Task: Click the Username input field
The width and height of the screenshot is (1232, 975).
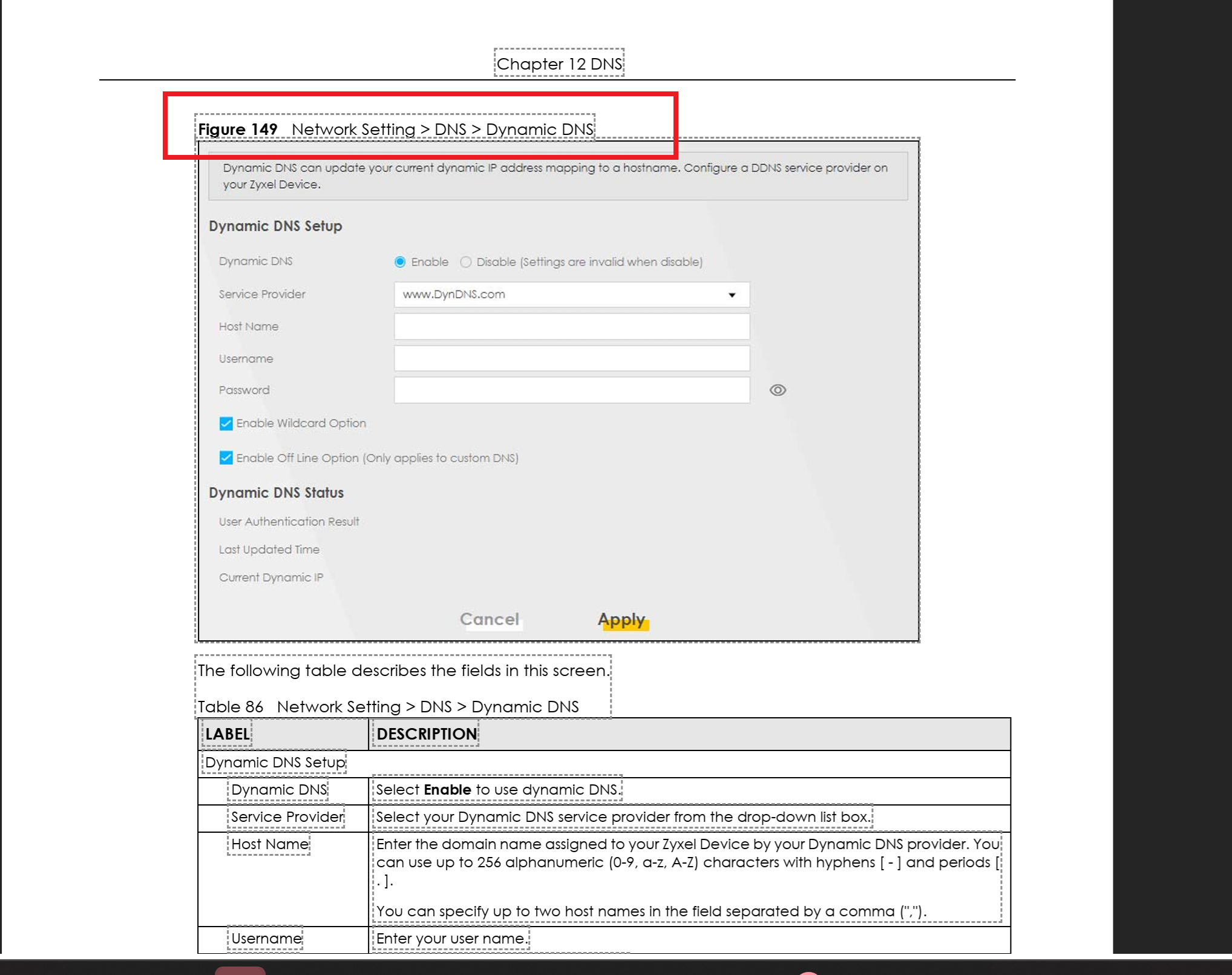Action: coord(571,359)
